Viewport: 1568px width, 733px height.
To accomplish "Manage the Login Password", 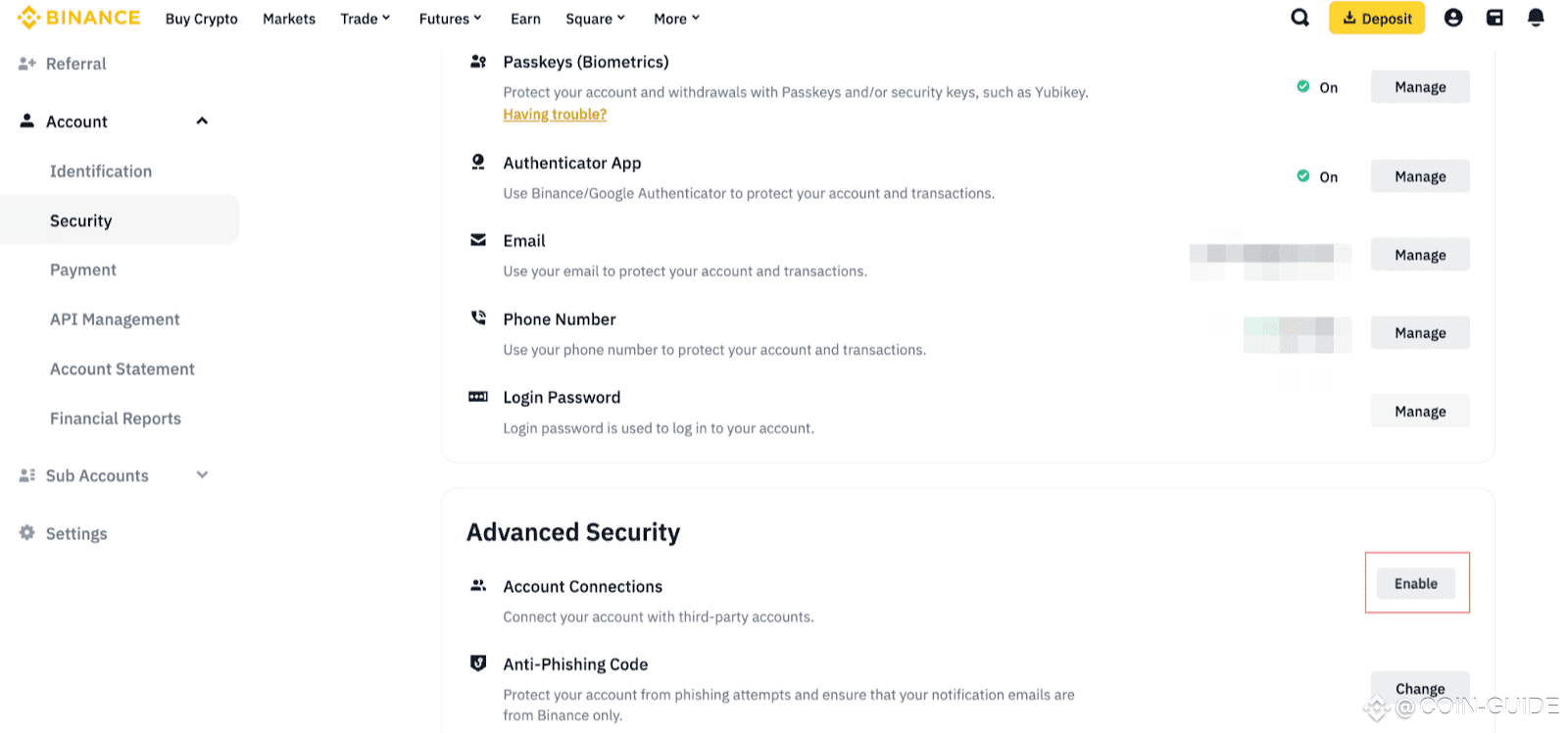I will pos(1420,412).
